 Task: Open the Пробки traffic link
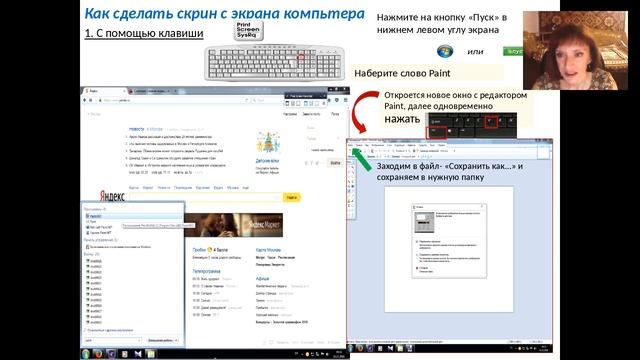(x=199, y=250)
